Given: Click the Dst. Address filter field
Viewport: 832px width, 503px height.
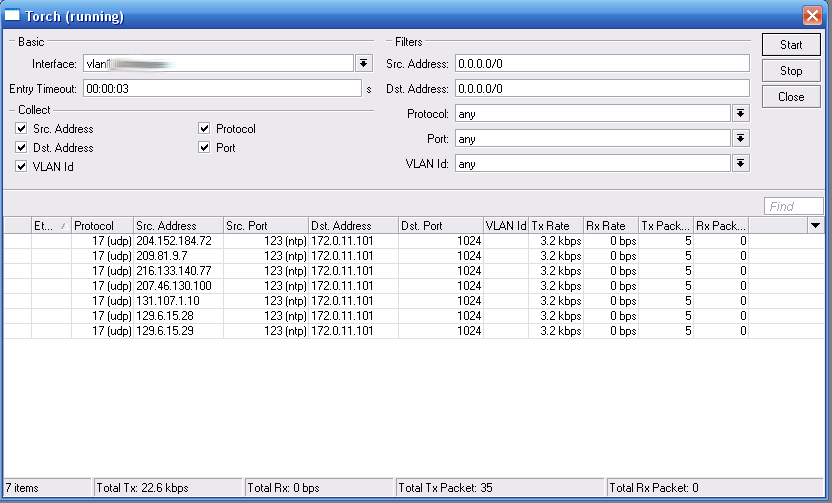Looking at the screenshot, I should (602, 89).
